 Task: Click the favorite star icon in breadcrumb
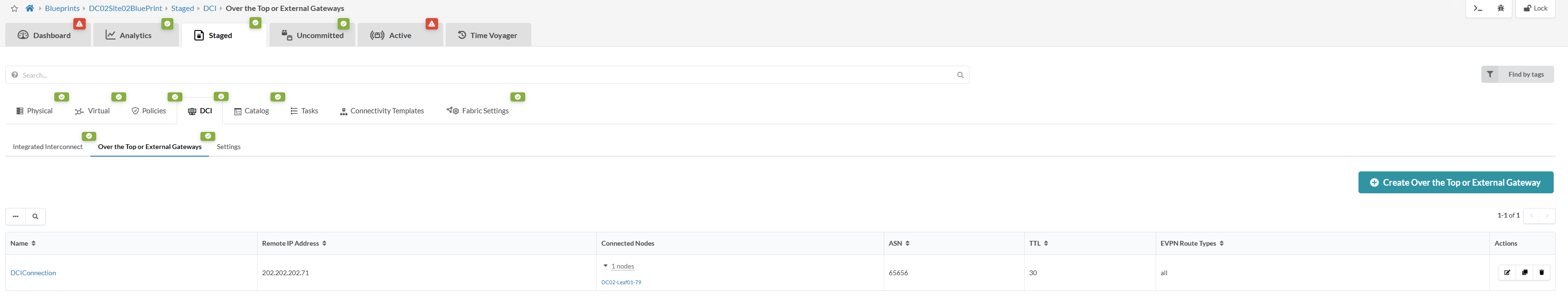point(15,9)
